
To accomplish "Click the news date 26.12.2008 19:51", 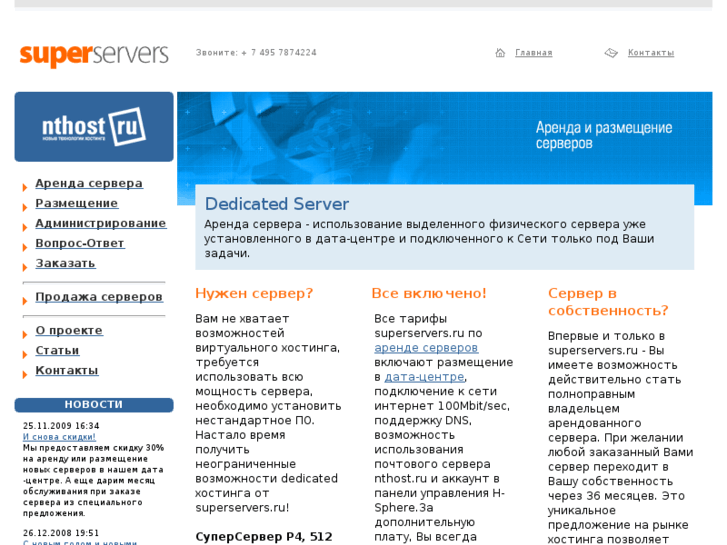I will [x=61, y=533].
